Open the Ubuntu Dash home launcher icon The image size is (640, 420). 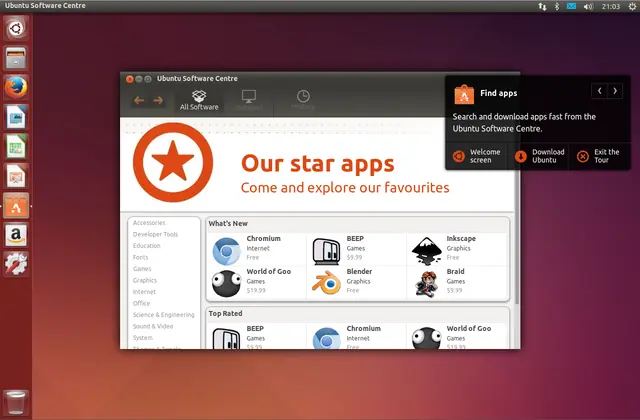[16, 28]
